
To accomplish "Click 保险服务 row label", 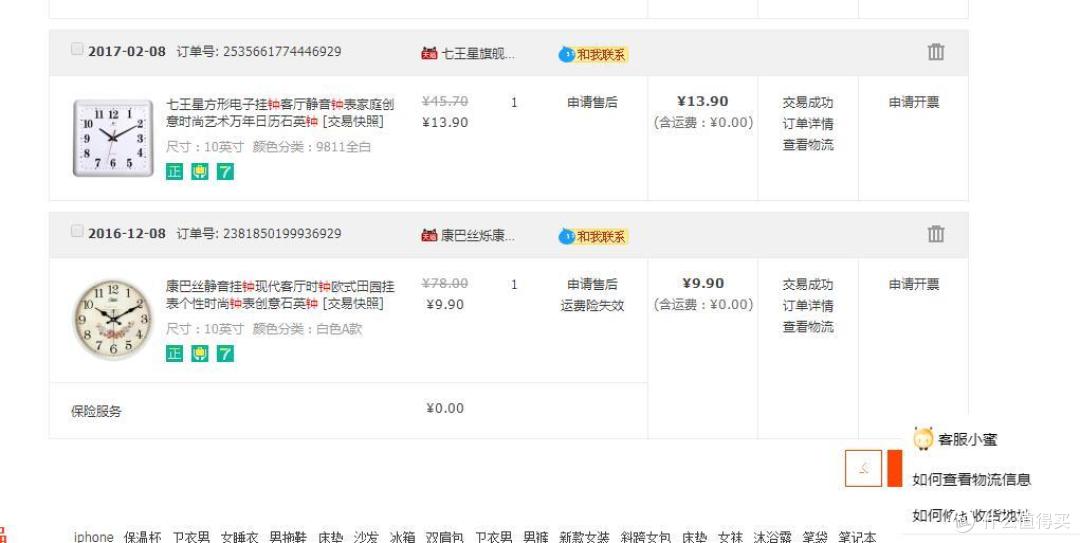I will coord(96,411).
